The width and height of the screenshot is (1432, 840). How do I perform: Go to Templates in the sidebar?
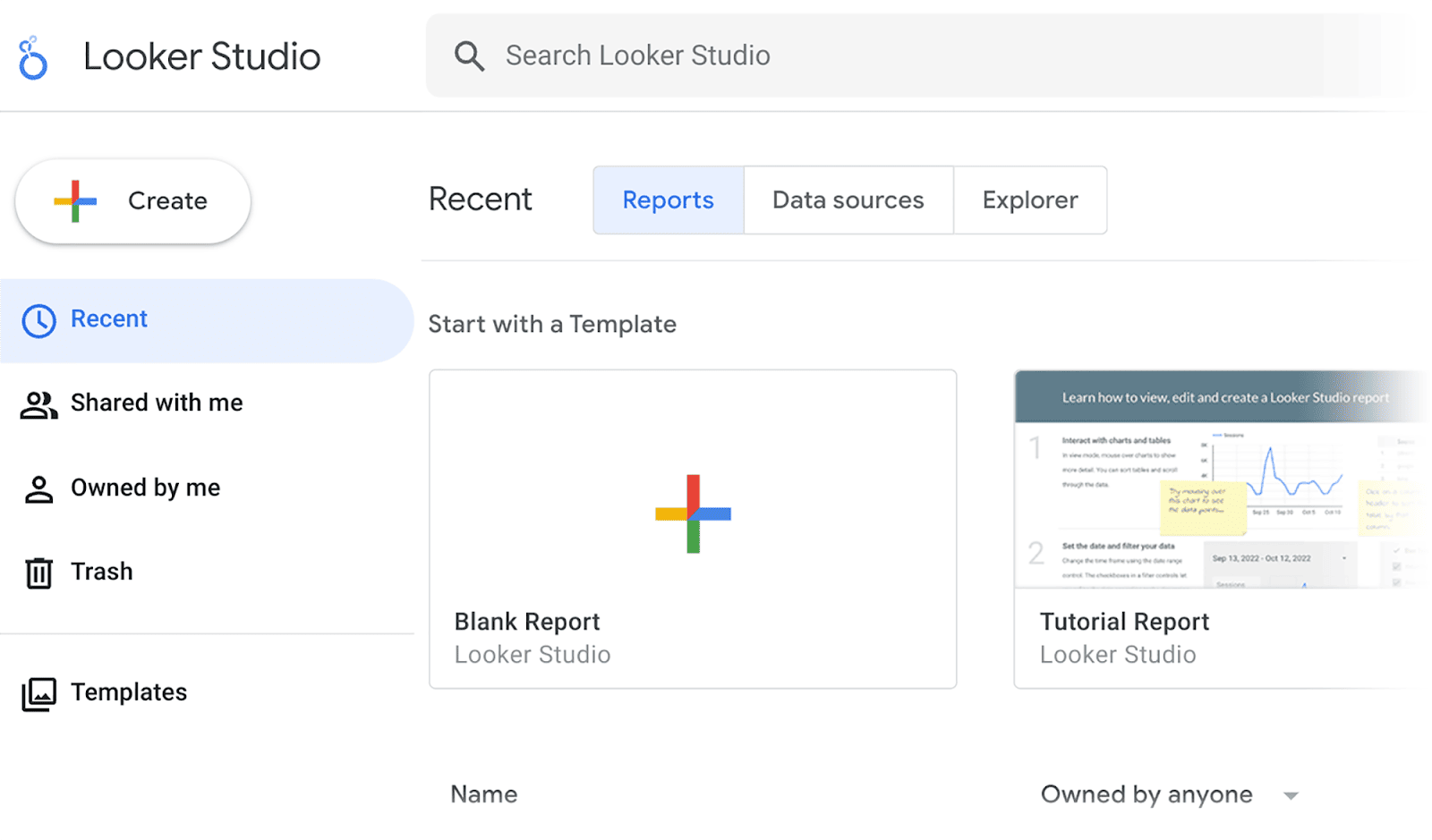point(129,692)
